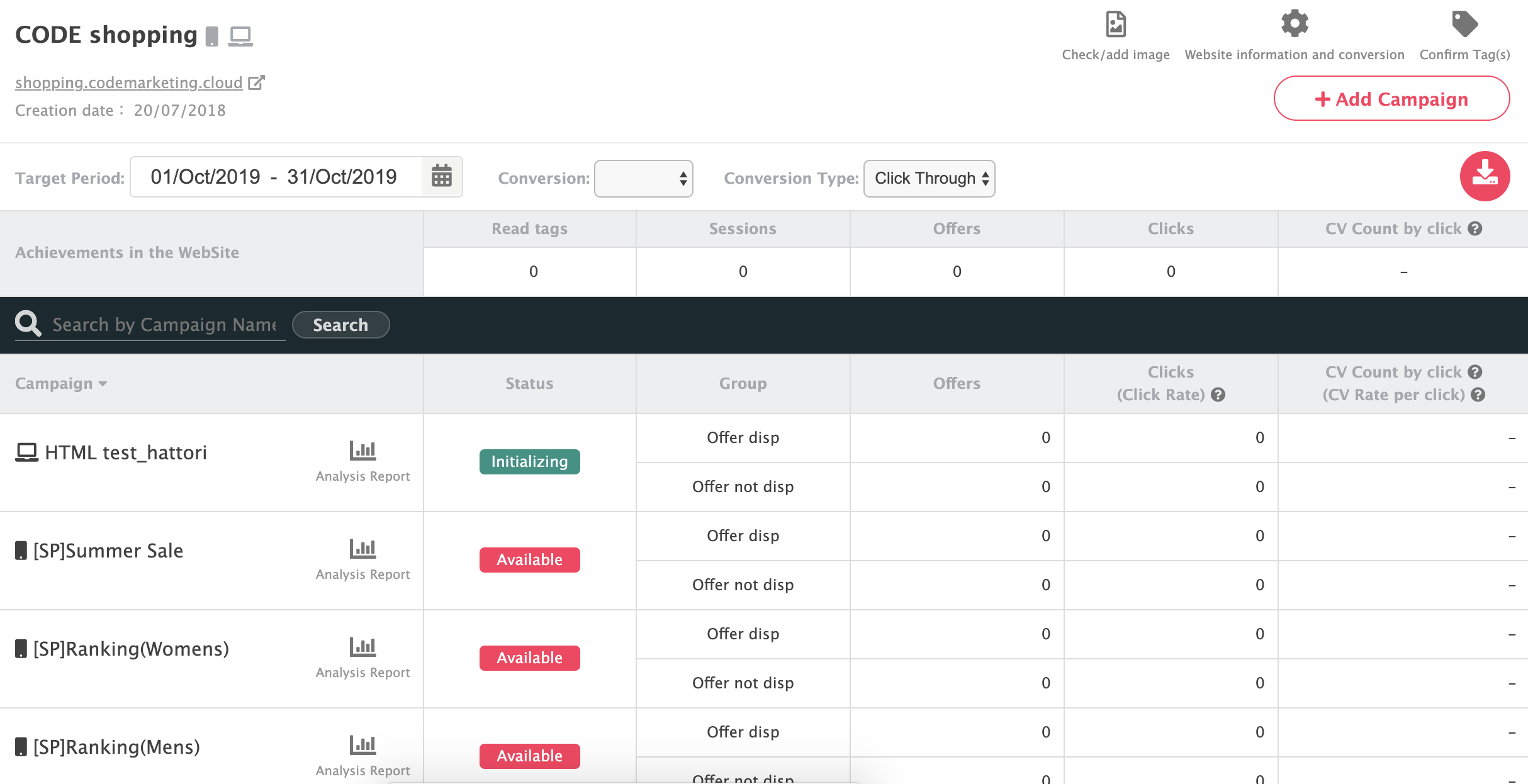The image size is (1528, 784).
Task: Click the external link icon by site URL
Action: [x=256, y=82]
